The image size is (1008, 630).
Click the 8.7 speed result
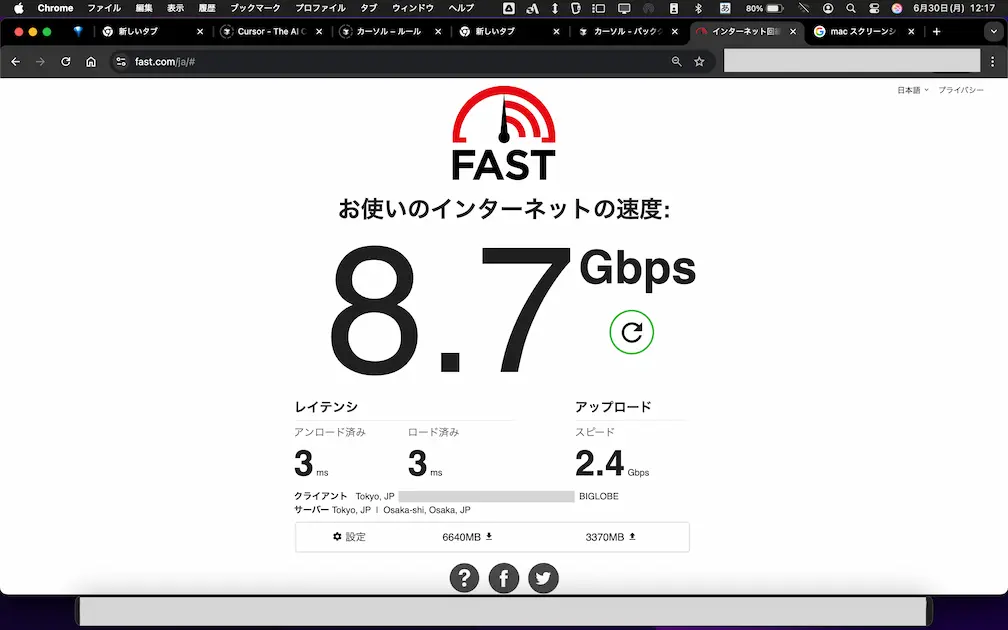(x=450, y=309)
